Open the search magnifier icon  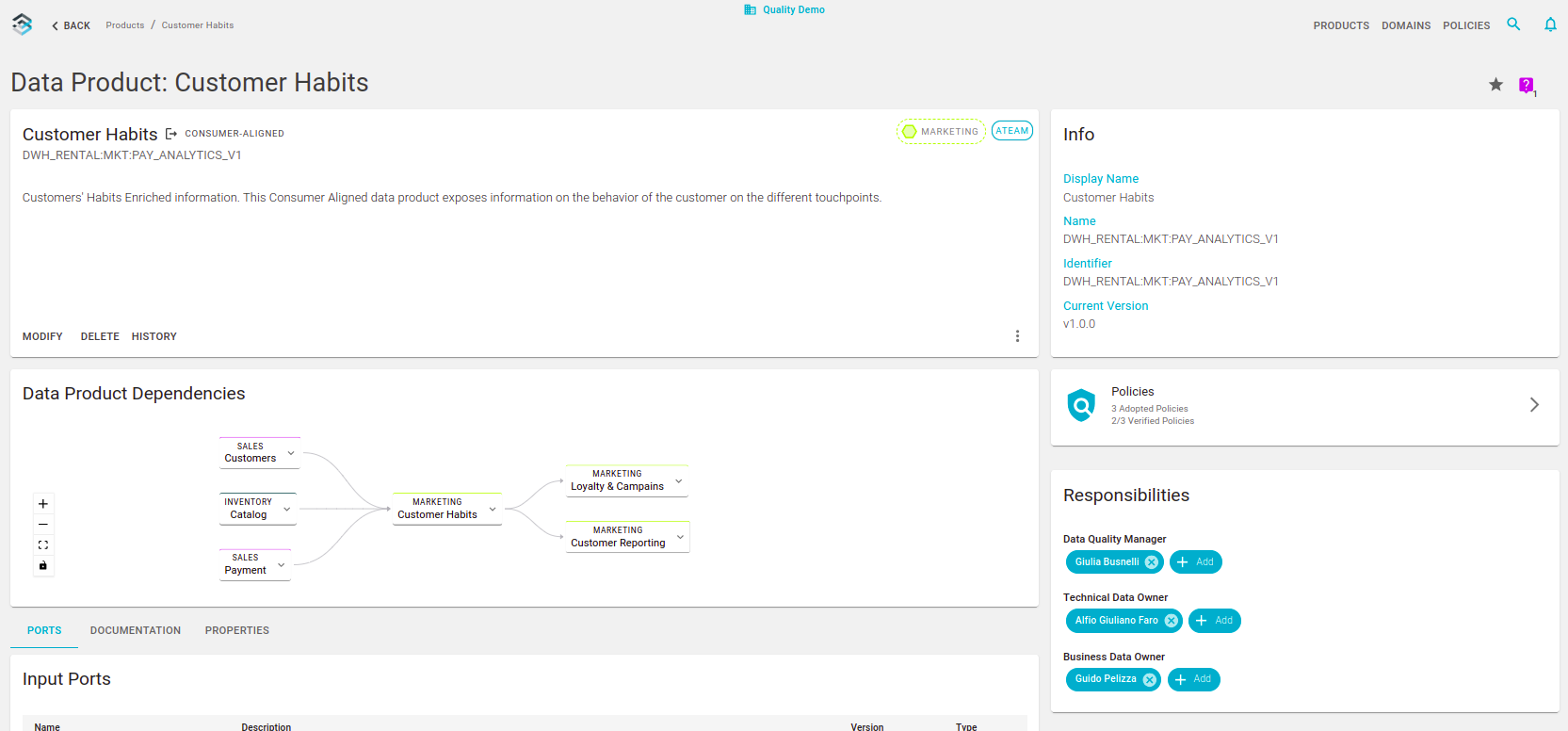(x=1513, y=24)
